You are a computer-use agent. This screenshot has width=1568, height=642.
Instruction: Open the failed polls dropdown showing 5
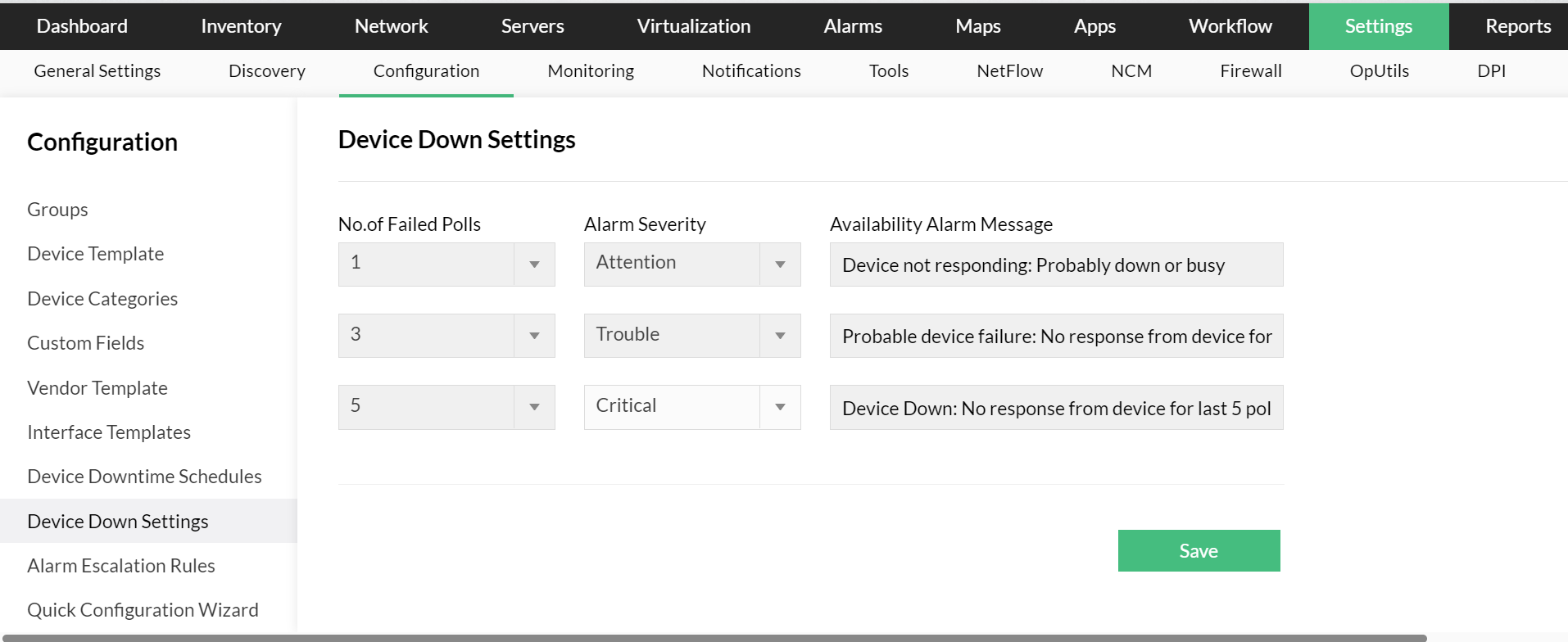pyautogui.click(x=446, y=407)
